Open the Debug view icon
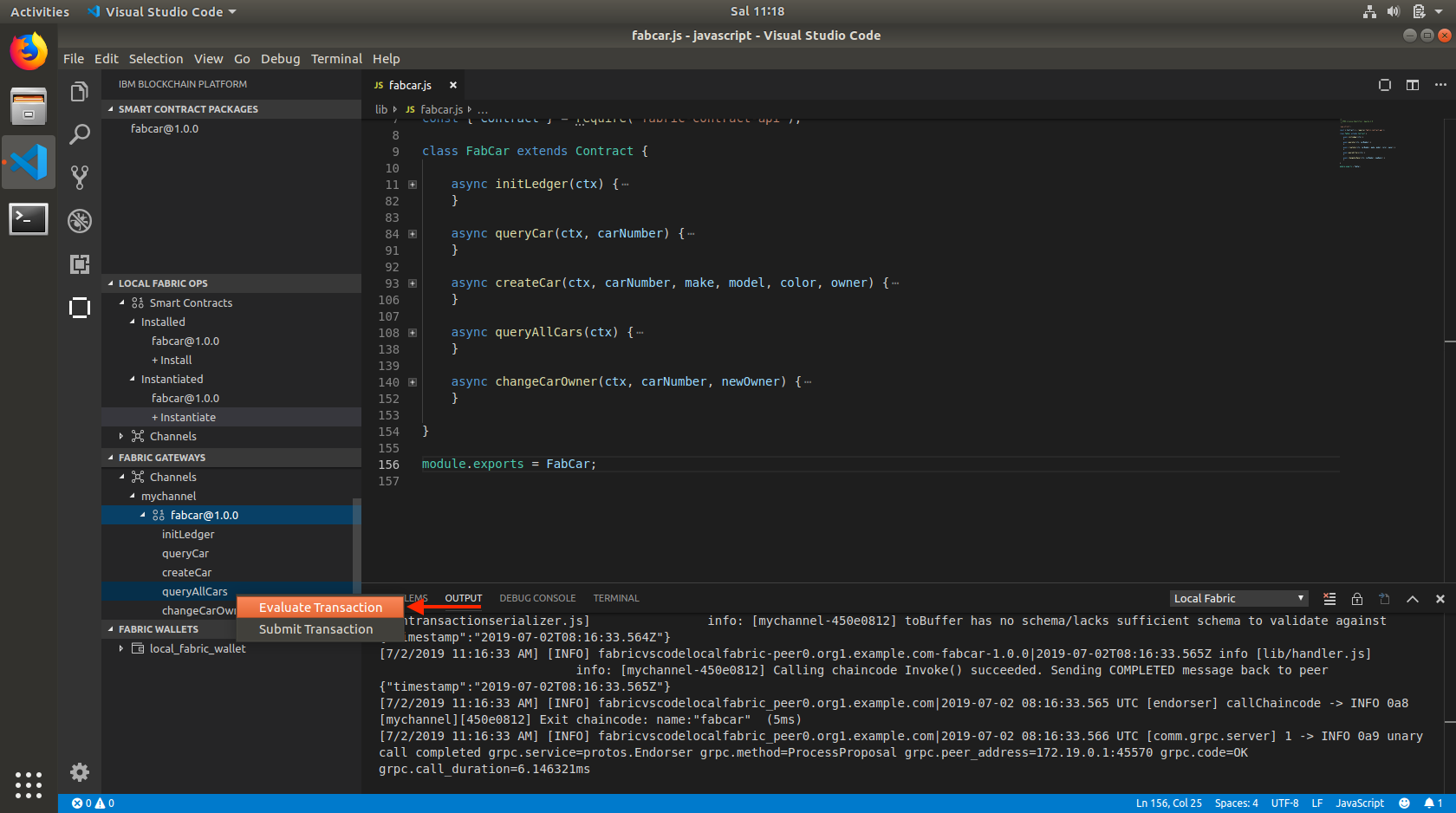 pos(80,221)
